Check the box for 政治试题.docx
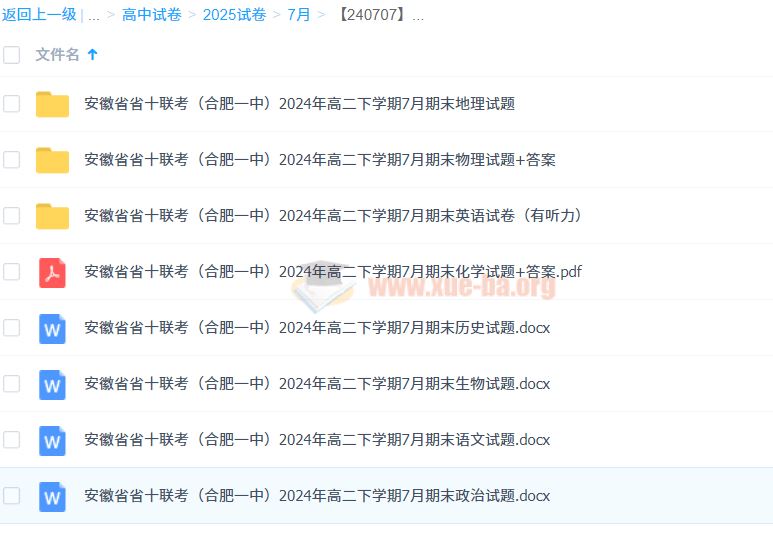Image resolution: width=773 pixels, height=541 pixels. coord(11,496)
